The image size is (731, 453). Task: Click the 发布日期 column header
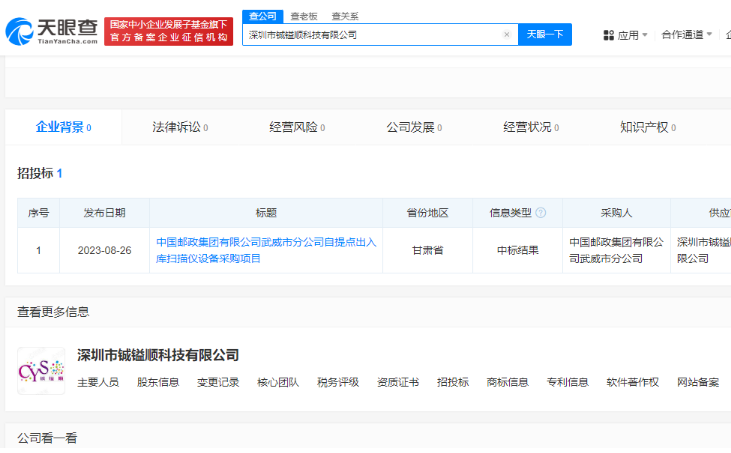point(104,213)
